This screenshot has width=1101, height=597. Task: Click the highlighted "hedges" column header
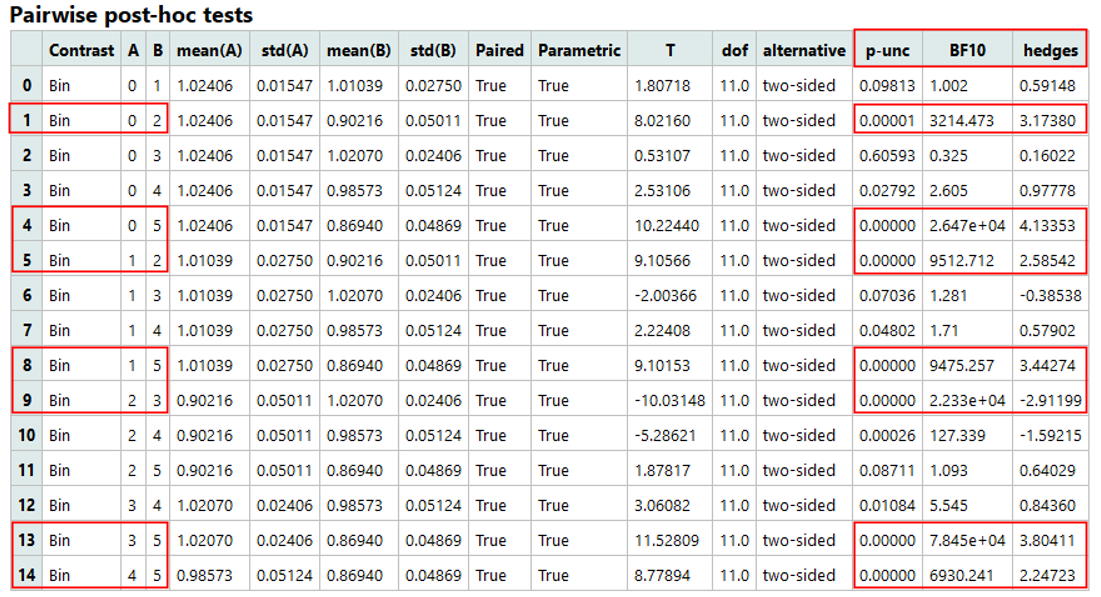click(1049, 50)
